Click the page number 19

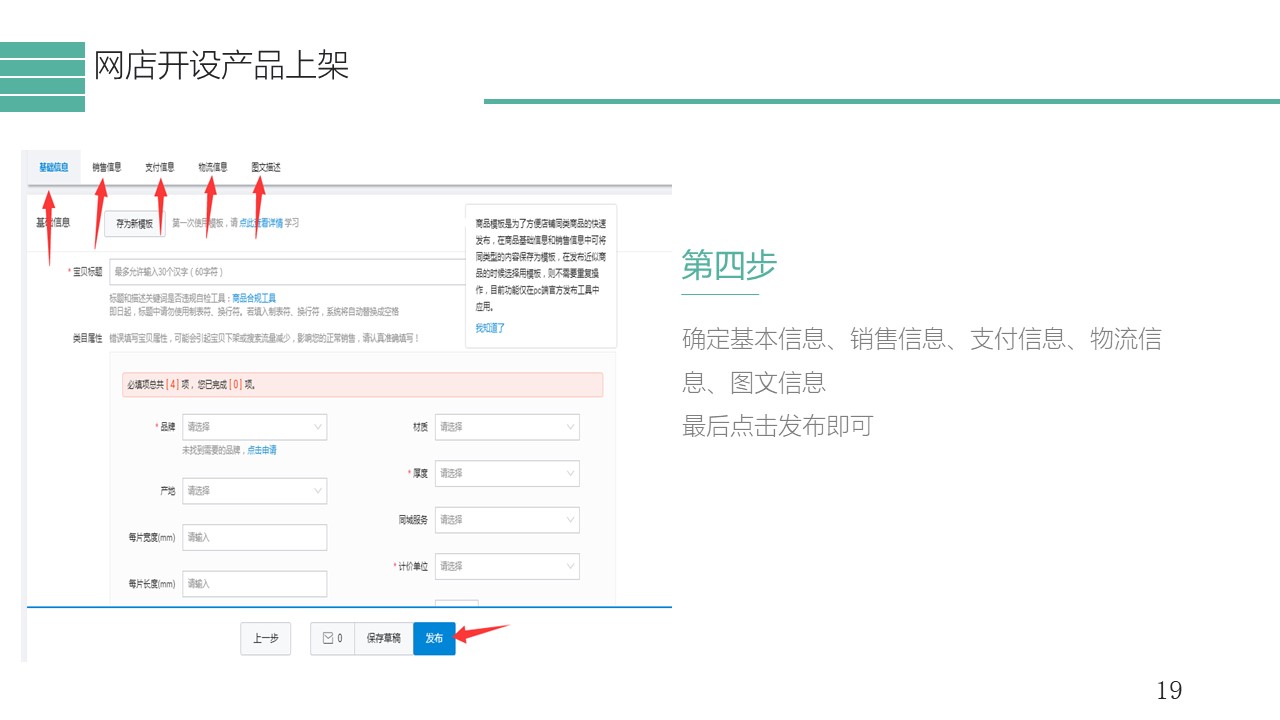coord(1169,690)
